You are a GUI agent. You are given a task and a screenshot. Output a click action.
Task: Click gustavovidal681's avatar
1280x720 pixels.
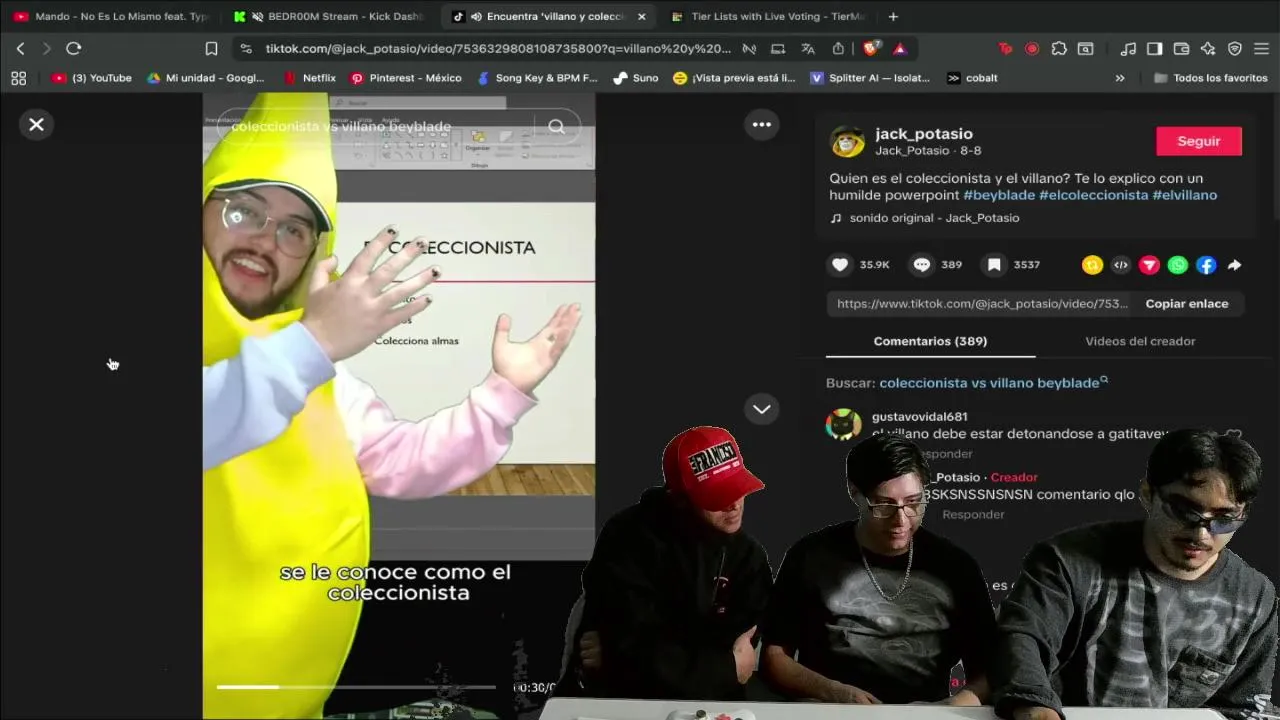click(x=843, y=424)
